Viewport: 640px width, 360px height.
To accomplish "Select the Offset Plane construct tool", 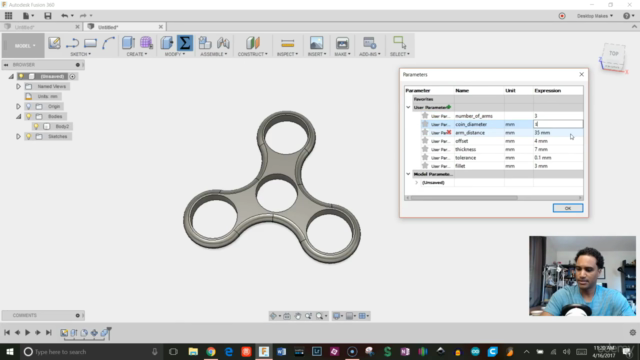I will coord(253,43).
